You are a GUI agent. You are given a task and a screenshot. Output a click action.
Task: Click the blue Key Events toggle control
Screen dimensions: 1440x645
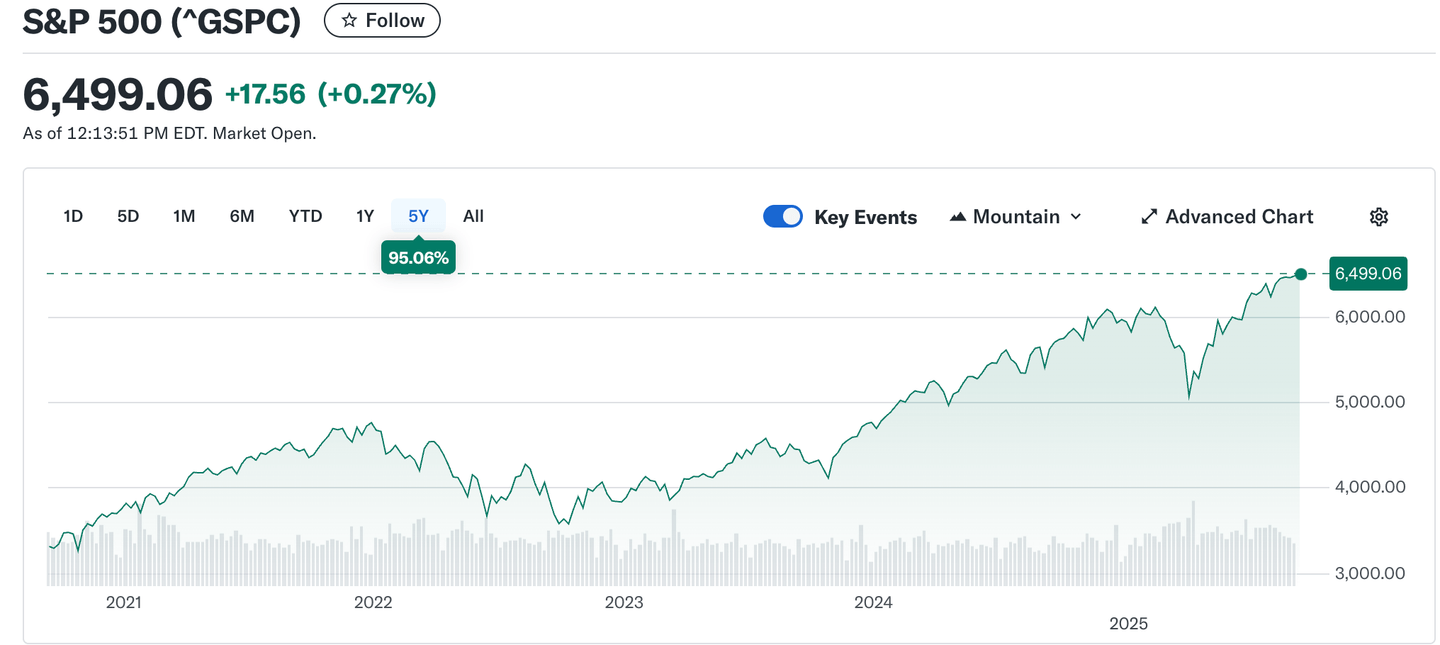783,216
